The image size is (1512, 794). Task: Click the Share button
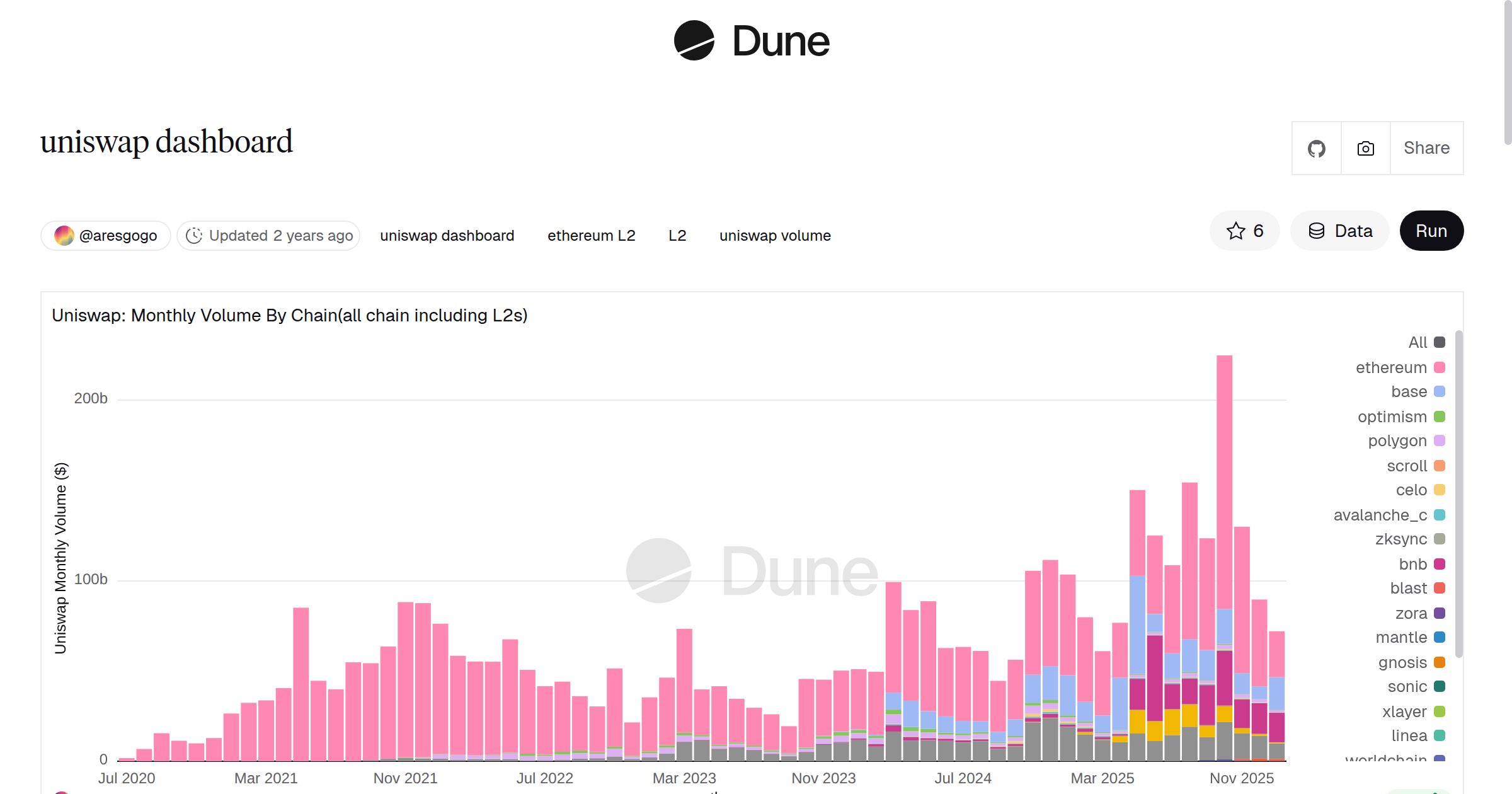click(1426, 148)
